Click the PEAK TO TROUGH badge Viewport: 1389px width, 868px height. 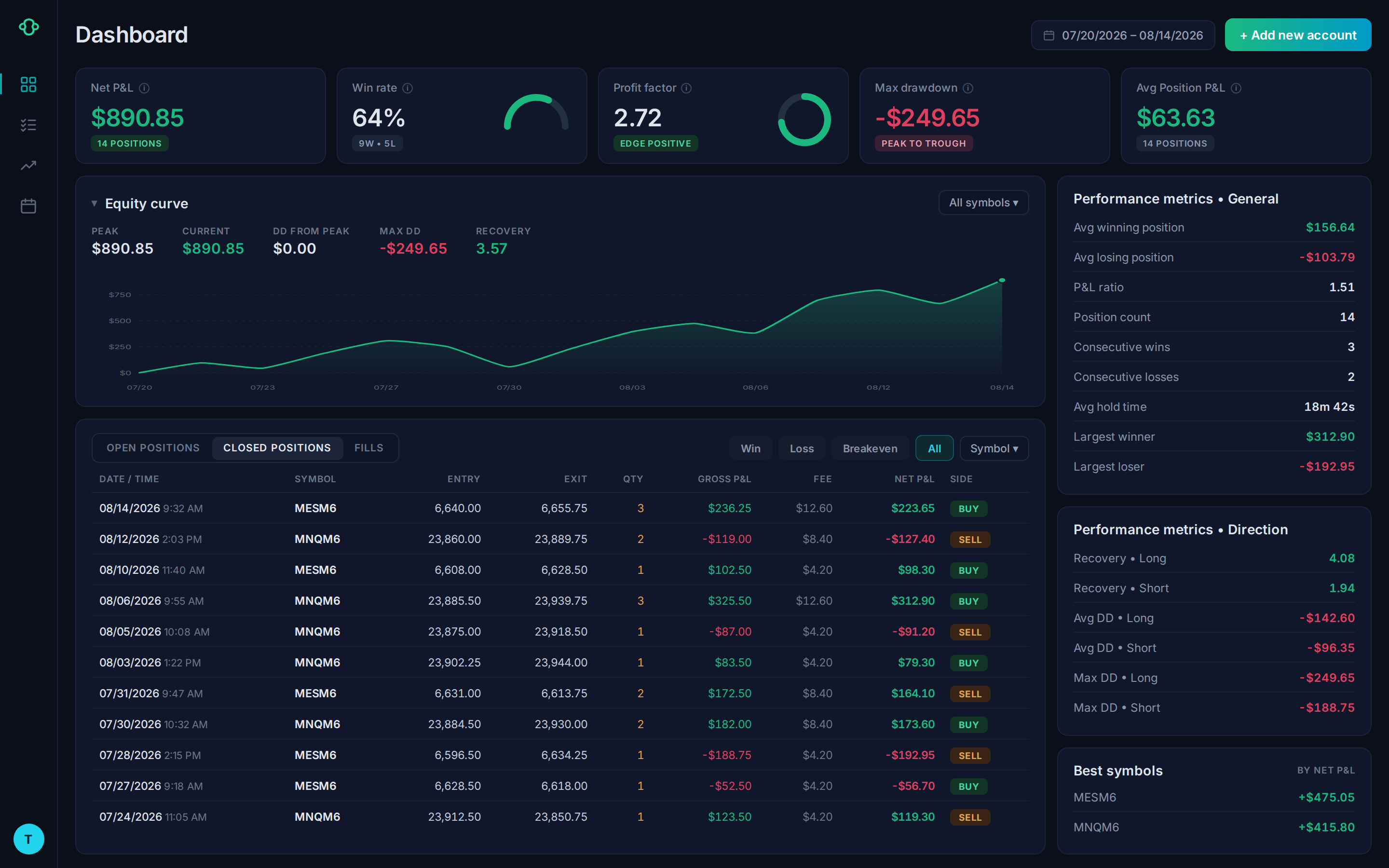[x=923, y=144]
